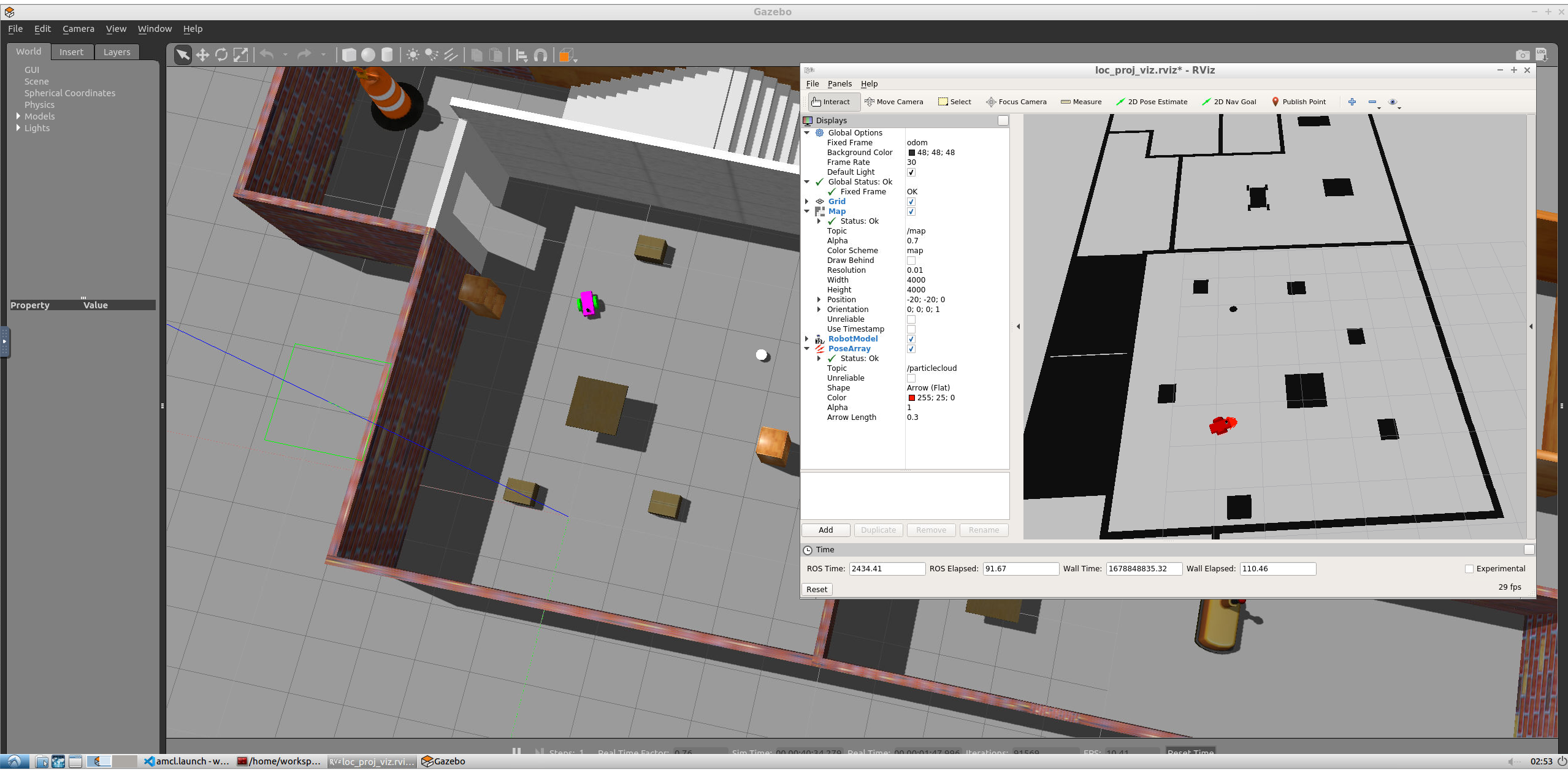This screenshot has width=1568, height=773.
Task: Select RViz Focus Camera tool
Action: (1016, 102)
